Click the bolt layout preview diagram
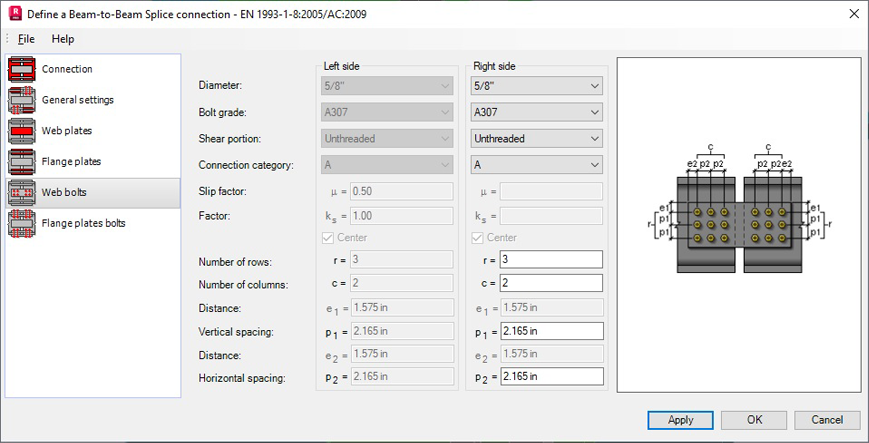This screenshot has width=869, height=443. (738, 226)
